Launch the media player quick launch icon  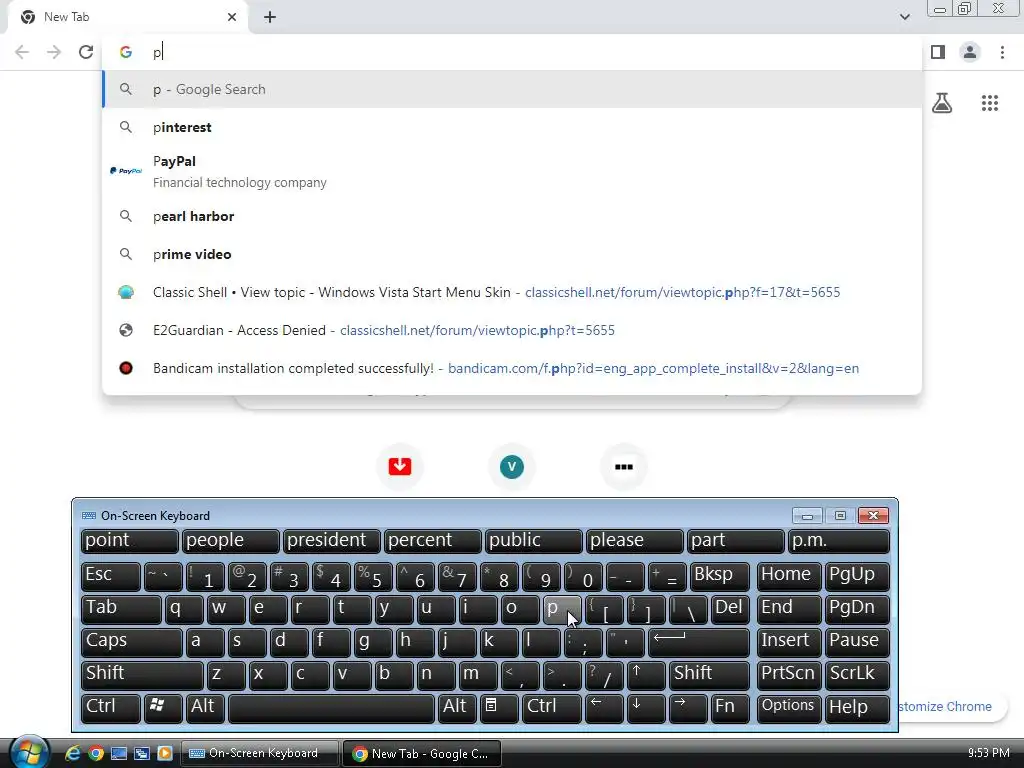(165, 754)
